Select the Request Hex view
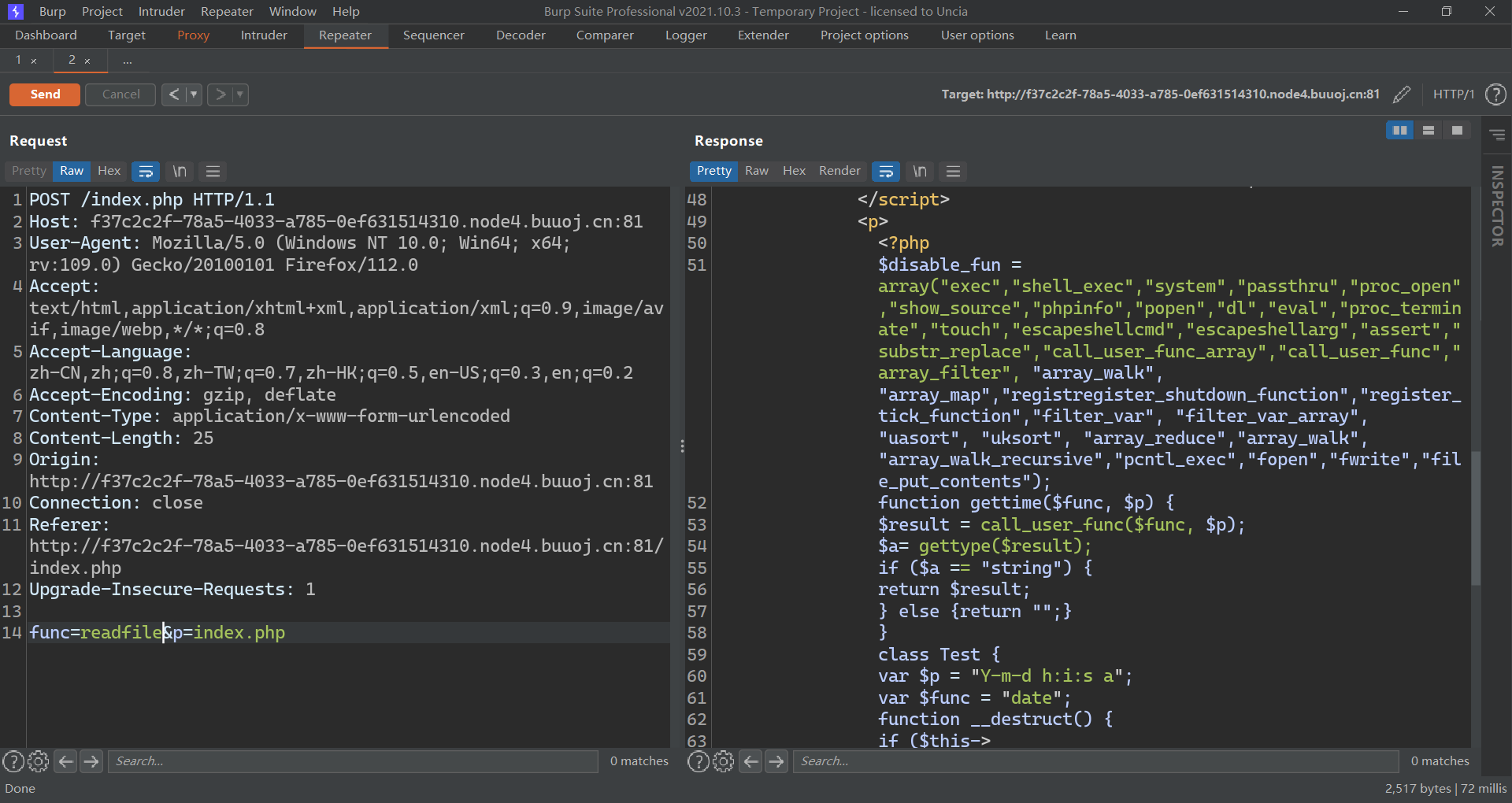 coord(109,171)
